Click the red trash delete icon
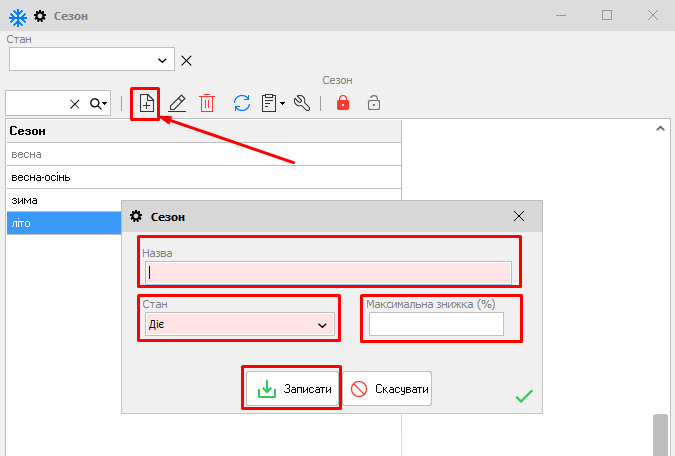The width and height of the screenshot is (675, 456). point(207,103)
